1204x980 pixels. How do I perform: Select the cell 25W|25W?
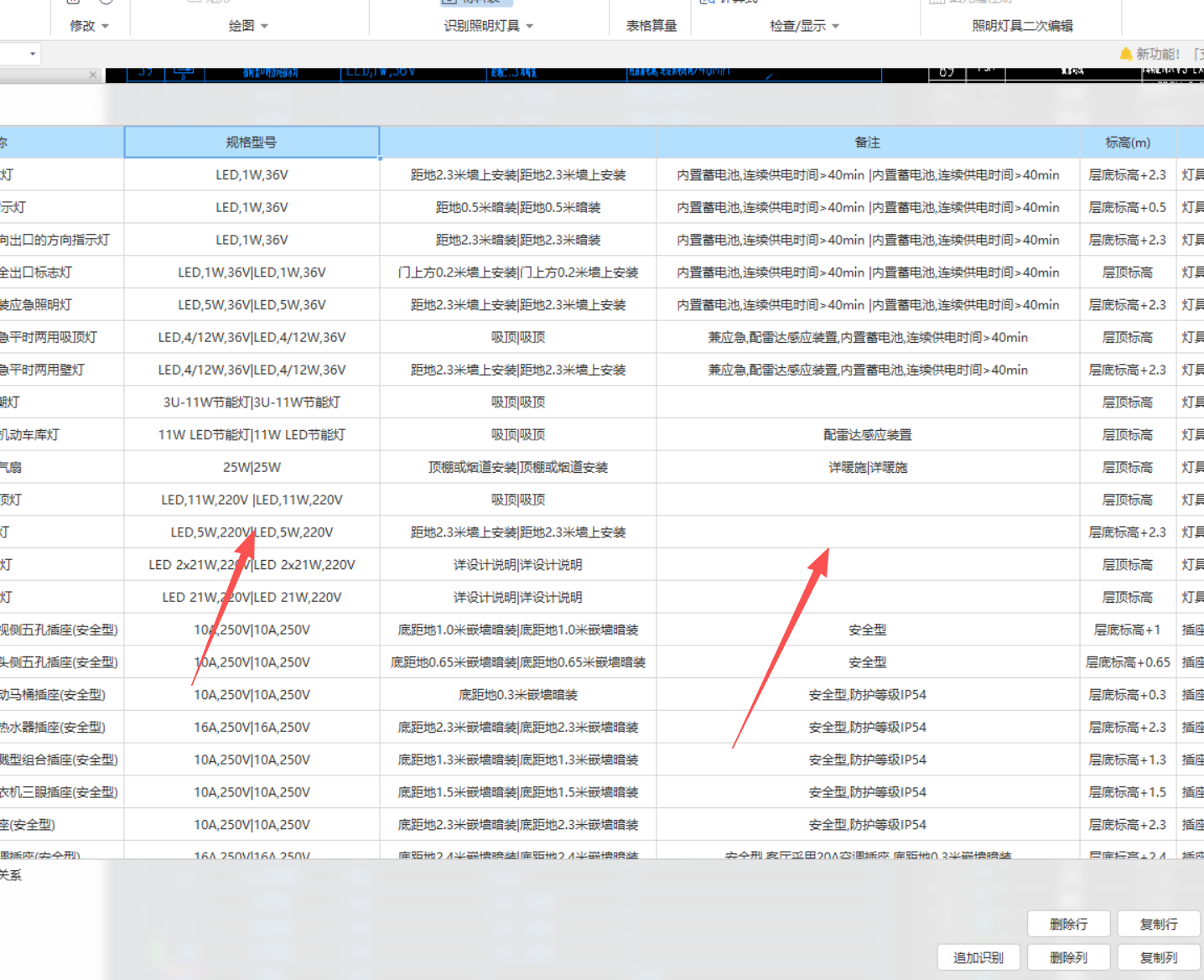tap(252, 467)
